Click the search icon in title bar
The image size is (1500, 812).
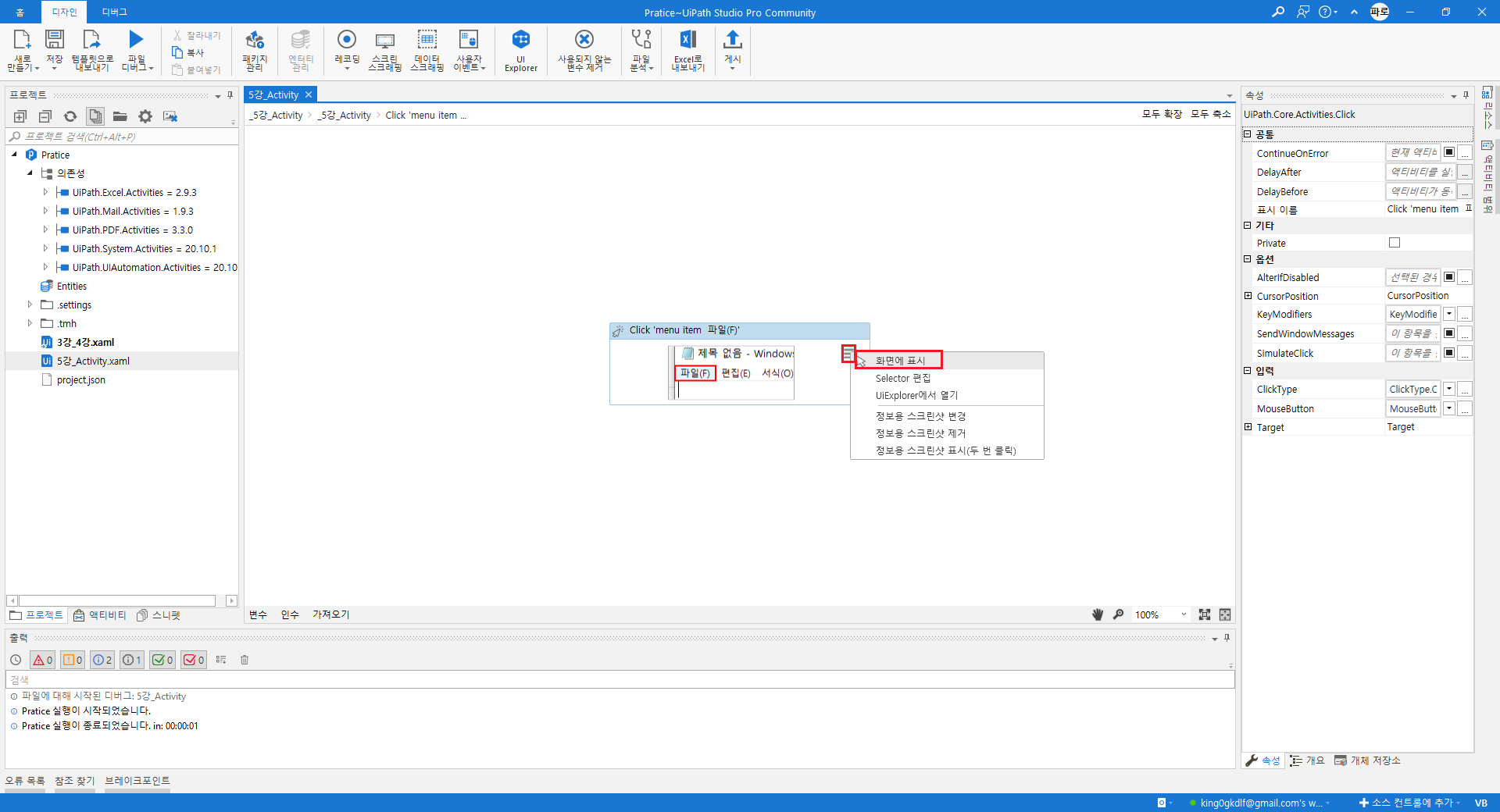pyautogui.click(x=1278, y=12)
